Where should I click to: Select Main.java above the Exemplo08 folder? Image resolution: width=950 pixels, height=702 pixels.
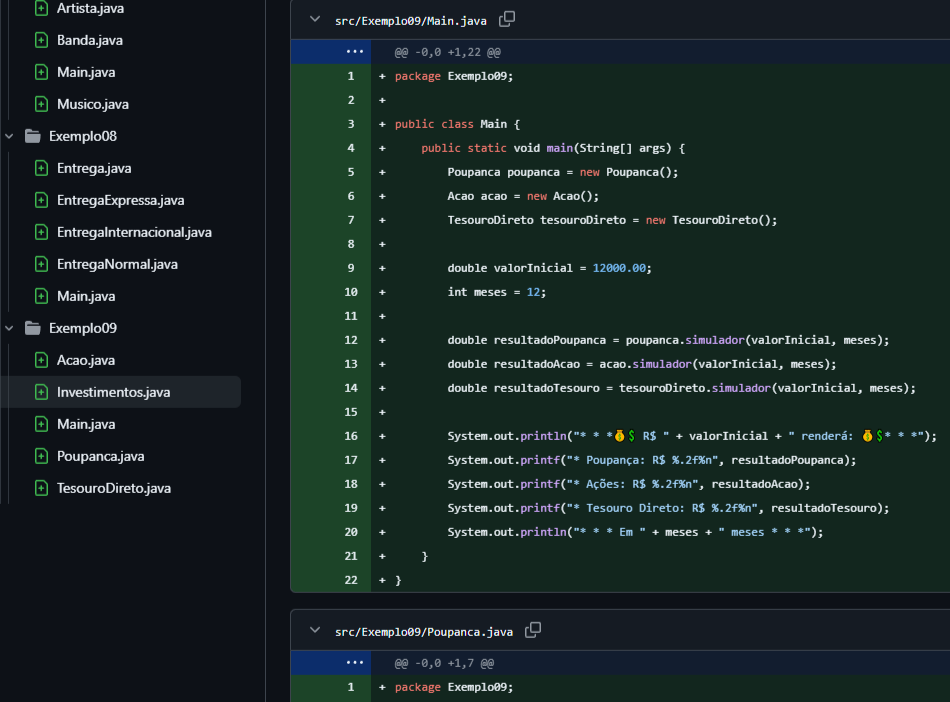point(86,73)
